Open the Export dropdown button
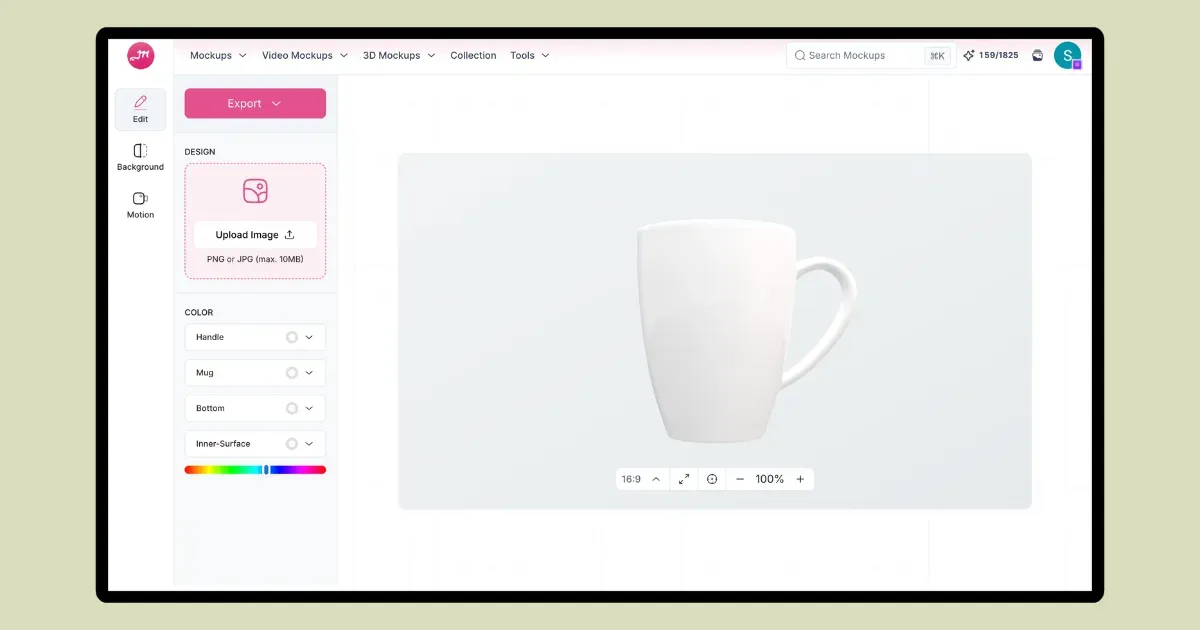Viewport: 1200px width, 630px height. (x=255, y=103)
